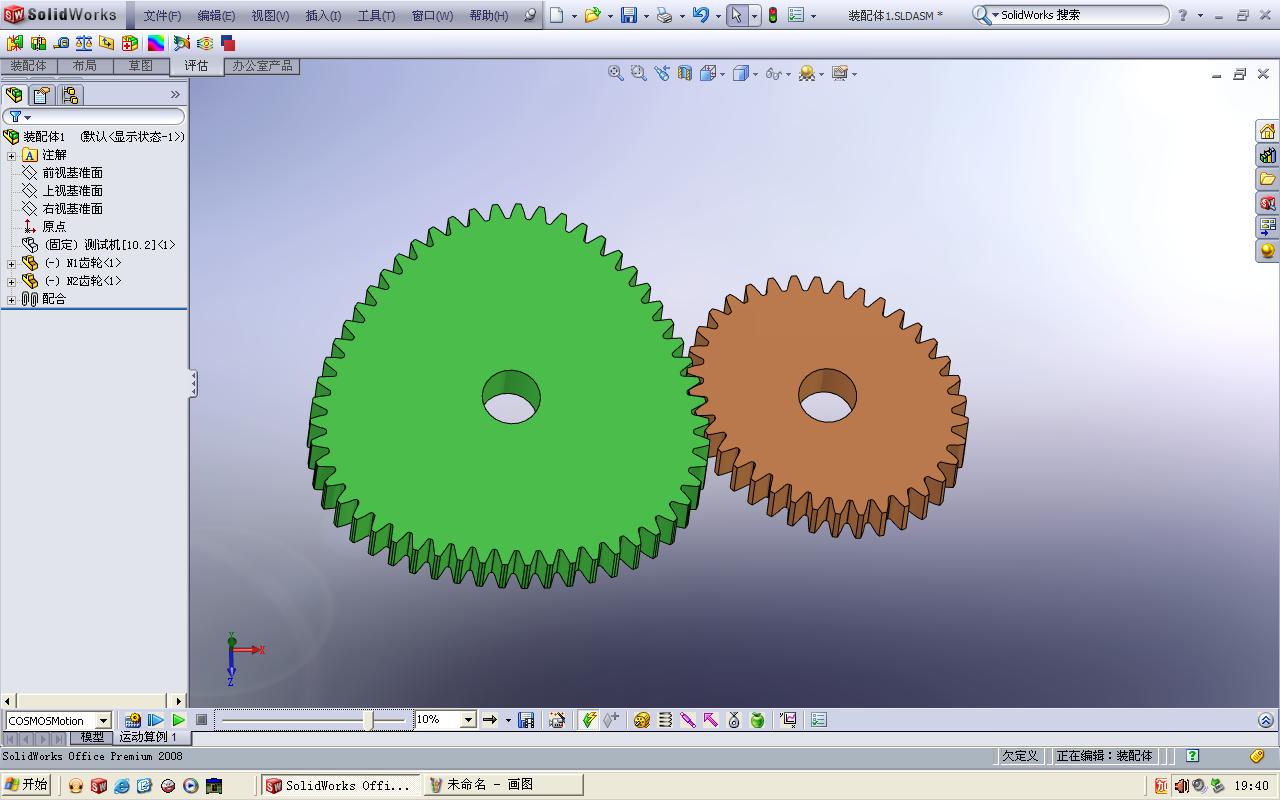Open the View Orientation dropdown arrow
Viewport: 1280px width, 800px height.
[x=723, y=74]
